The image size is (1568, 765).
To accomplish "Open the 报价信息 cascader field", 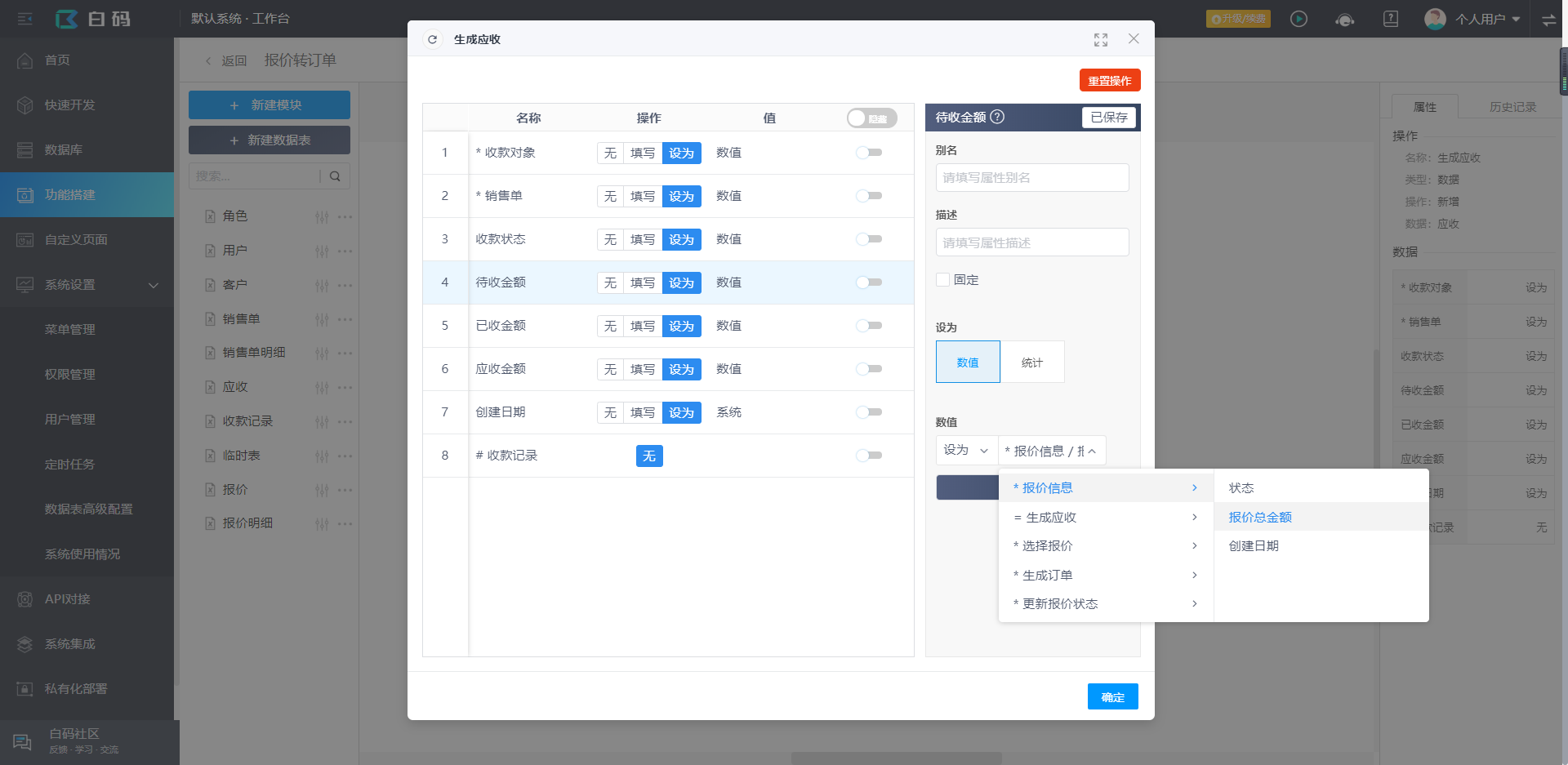I will [1052, 451].
